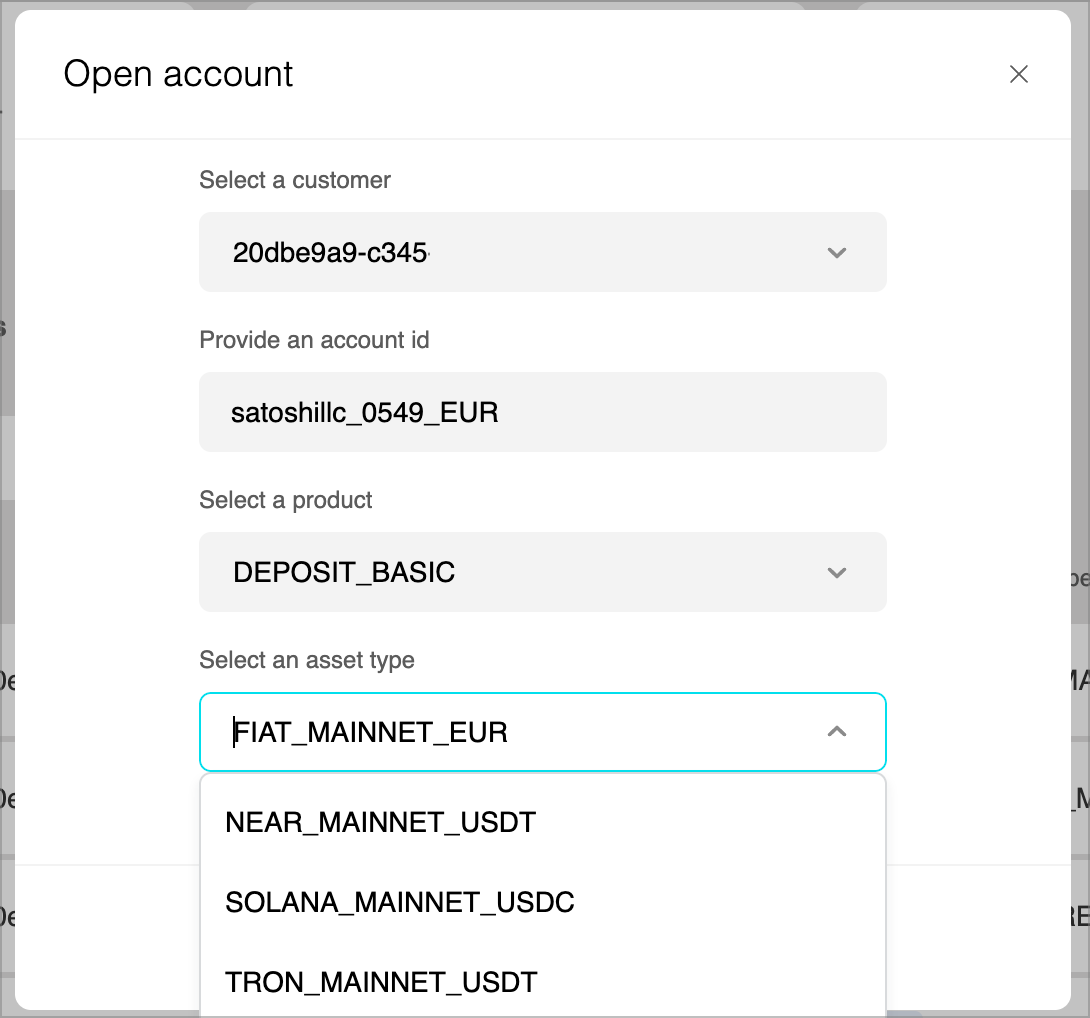Click the 'Select an asset type' label
Image resolution: width=1090 pixels, height=1018 pixels.
click(x=307, y=660)
